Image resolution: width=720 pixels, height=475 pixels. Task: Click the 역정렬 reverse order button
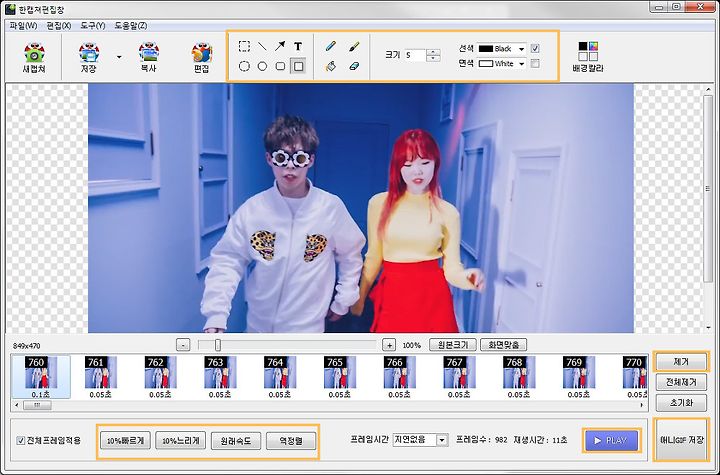pyautogui.click(x=291, y=441)
